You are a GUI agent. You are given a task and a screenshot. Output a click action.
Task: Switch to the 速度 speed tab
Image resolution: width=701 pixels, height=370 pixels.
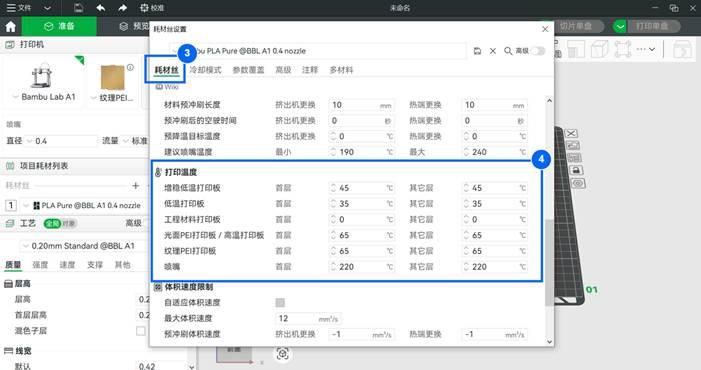[68, 265]
